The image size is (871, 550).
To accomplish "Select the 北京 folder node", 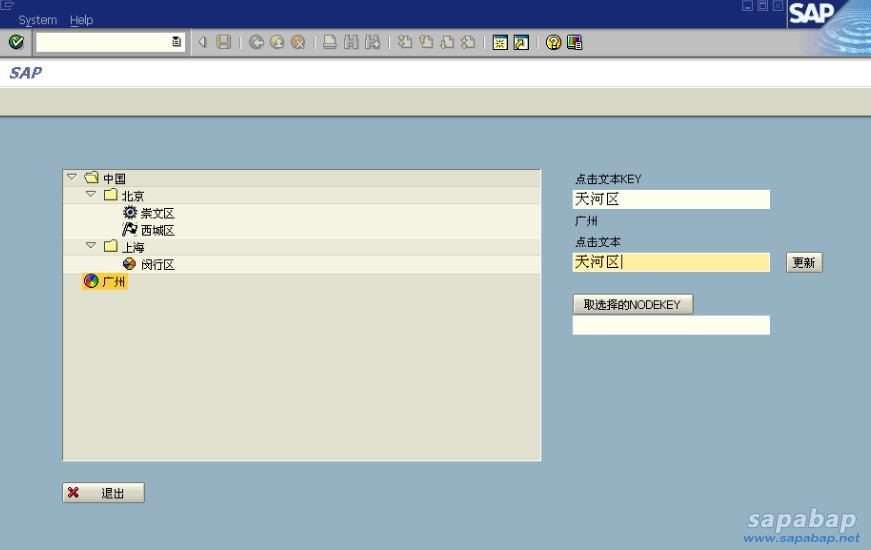I will 133,196.
